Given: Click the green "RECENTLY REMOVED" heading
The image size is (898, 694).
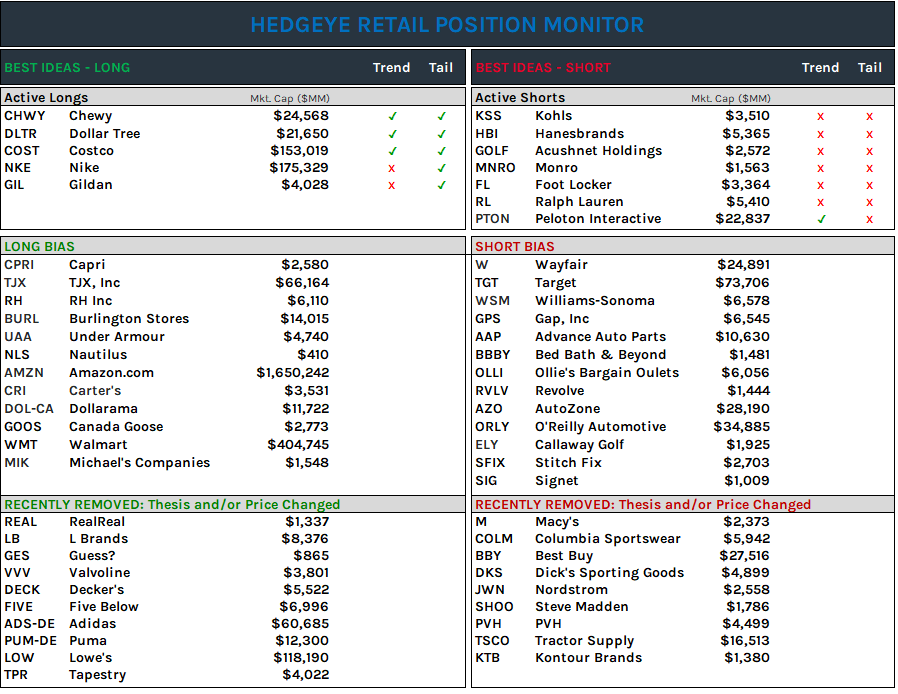Looking at the screenshot, I should click(x=172, y=504).
